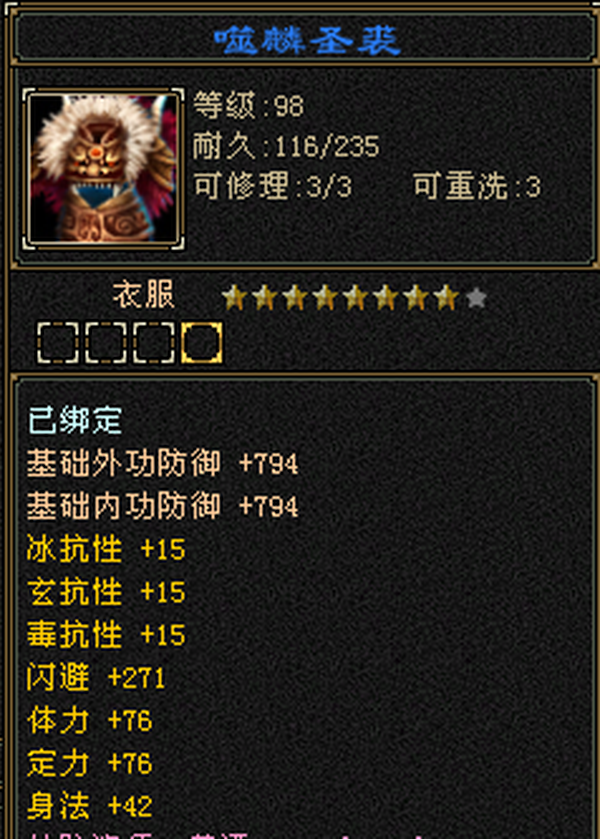Viewport: 600px width, 839px height.
Task: Click the 已绑定 bound status text
Action: coord(75,420)
